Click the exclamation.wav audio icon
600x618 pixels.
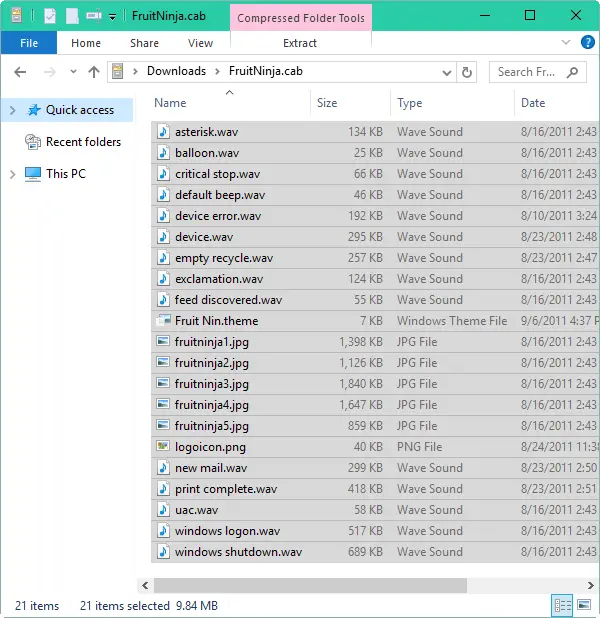coord(163,278)
